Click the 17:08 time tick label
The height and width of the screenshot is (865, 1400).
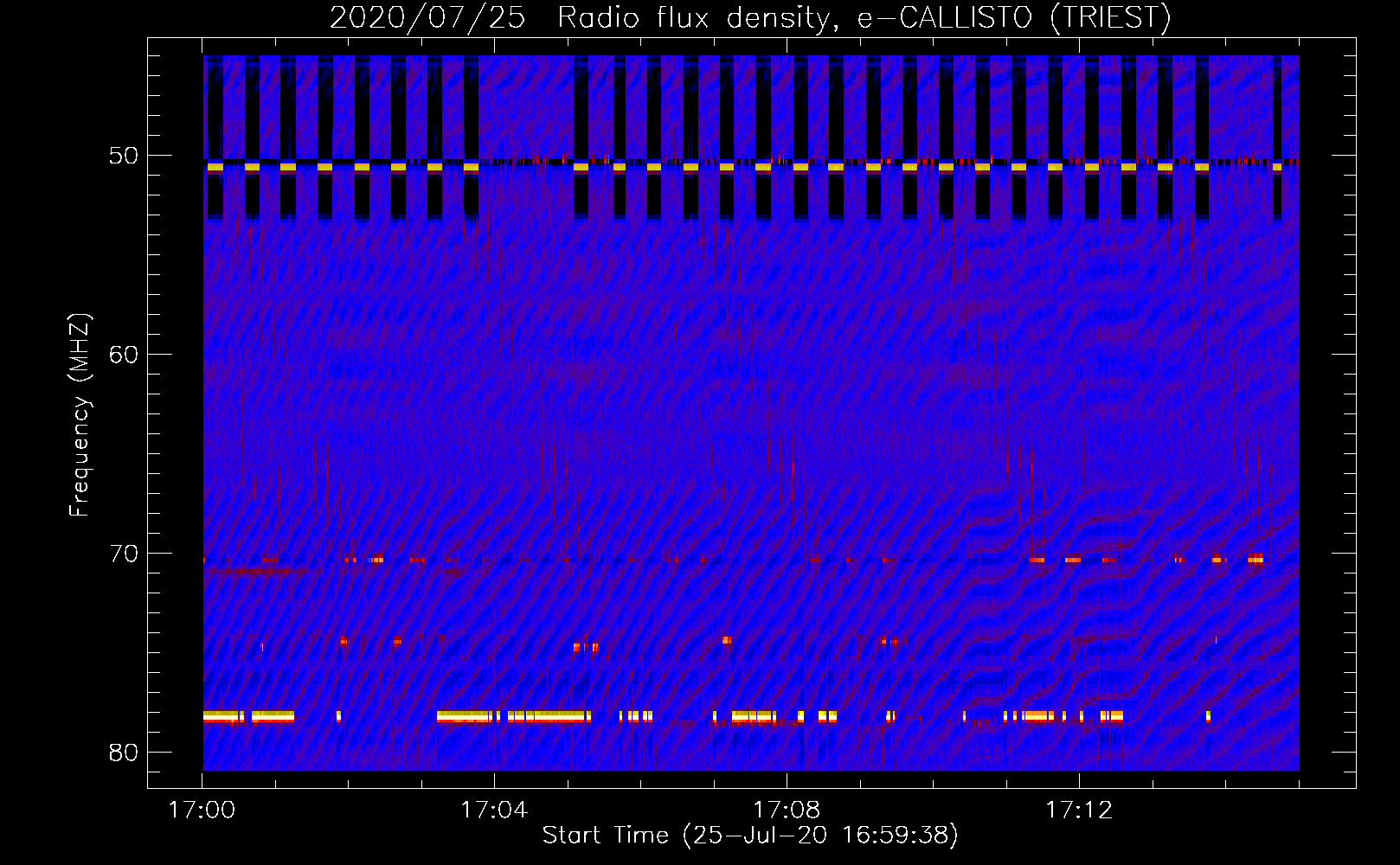[x=787, y=811]
